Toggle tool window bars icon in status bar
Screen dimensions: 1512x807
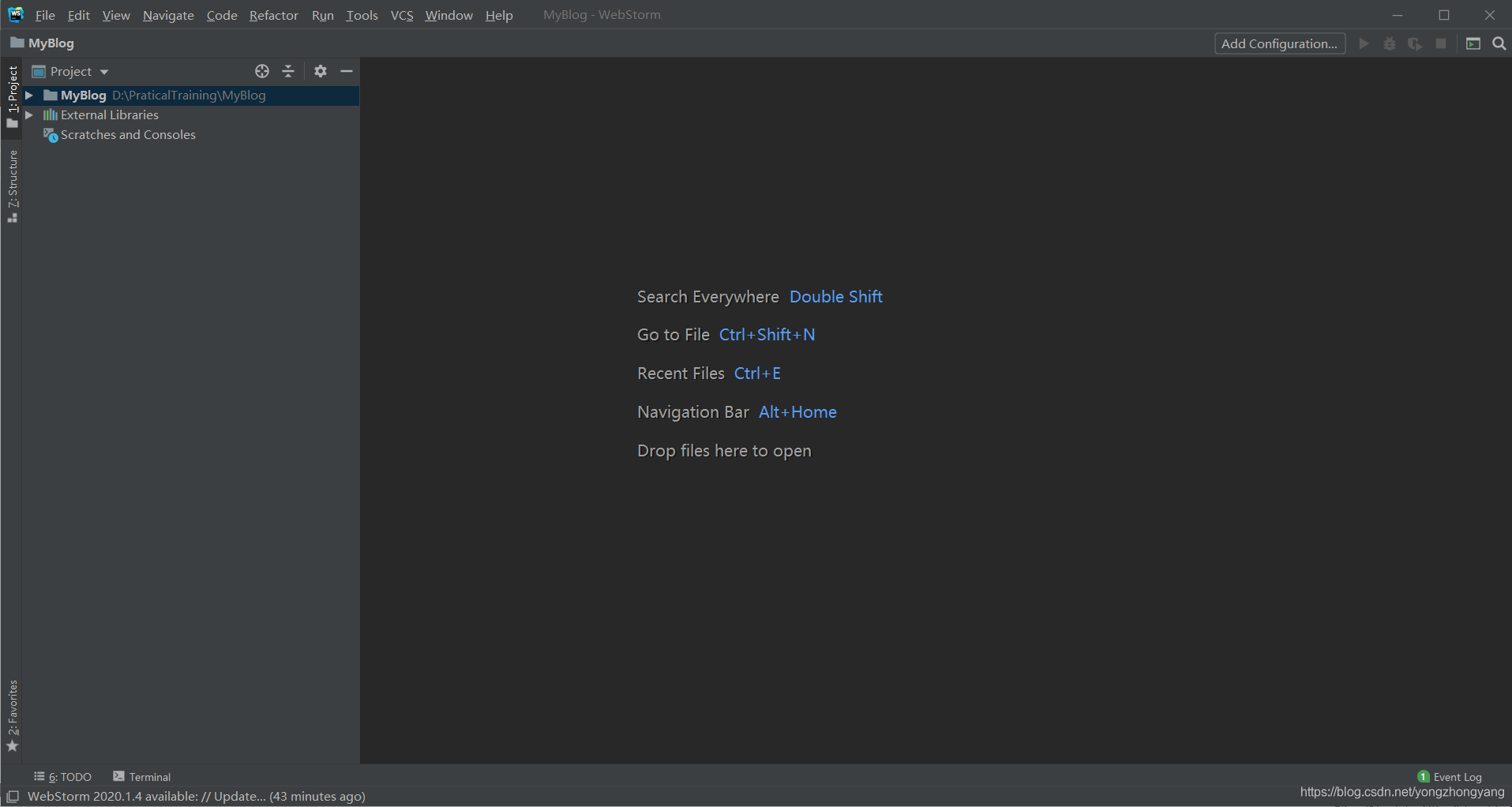click(13, 797)
